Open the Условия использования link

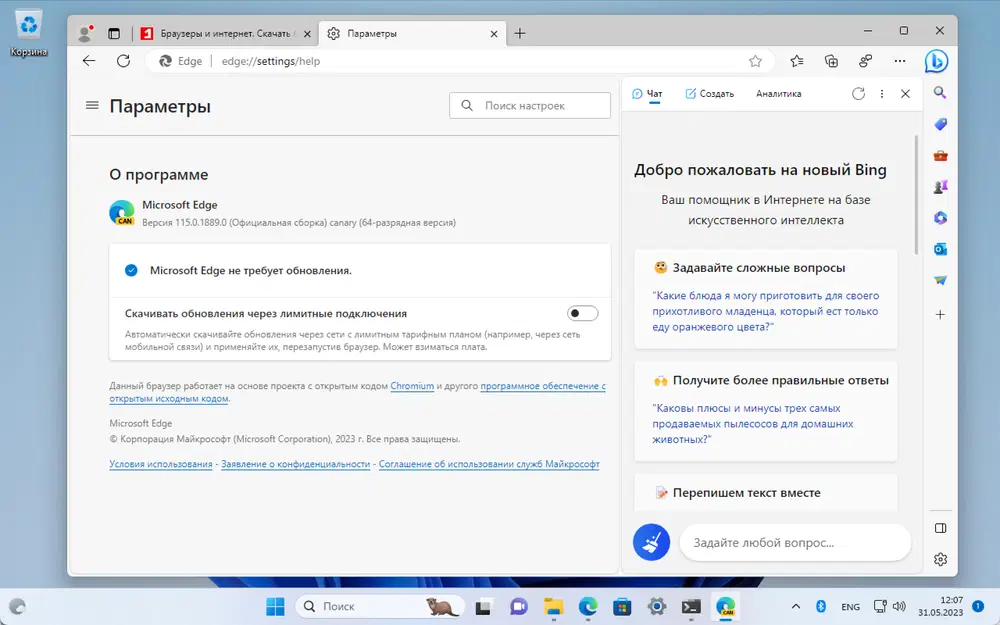click(161, 464)
